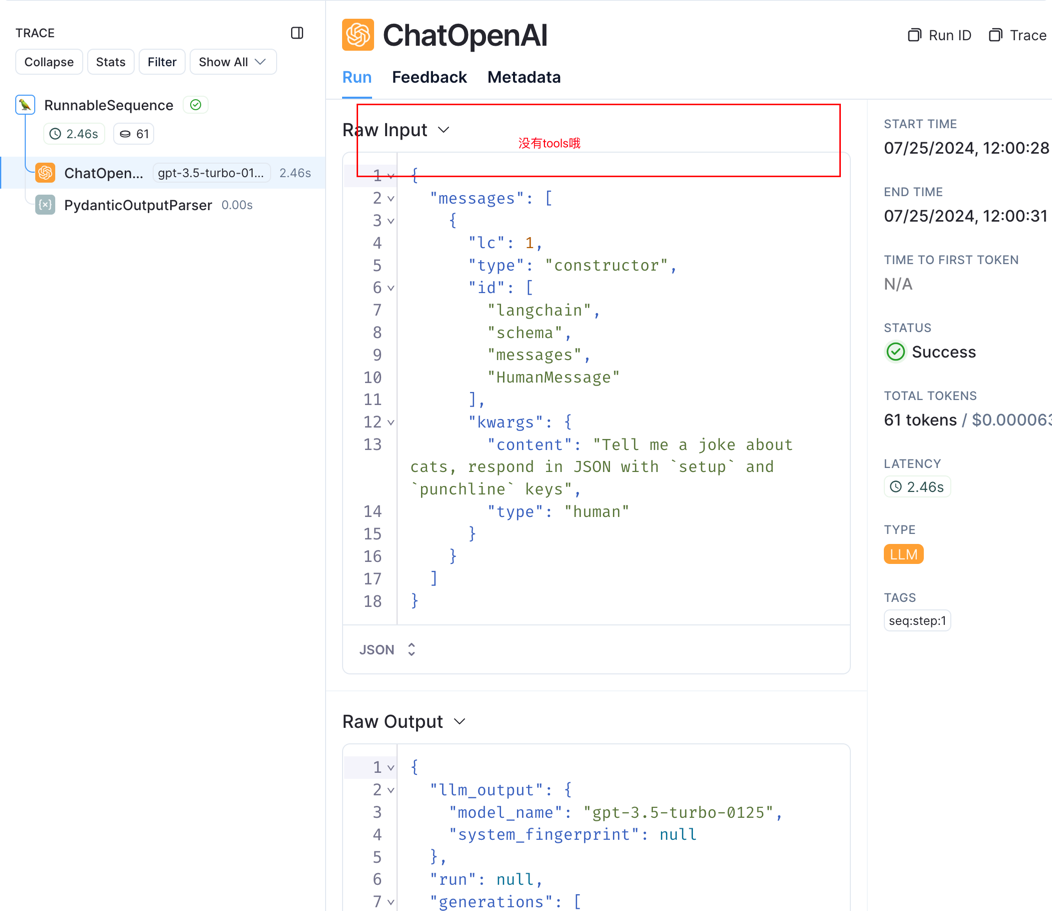Click the Collapse button
The width and height of the screenshot is (1052, 911).
[49, 62]
